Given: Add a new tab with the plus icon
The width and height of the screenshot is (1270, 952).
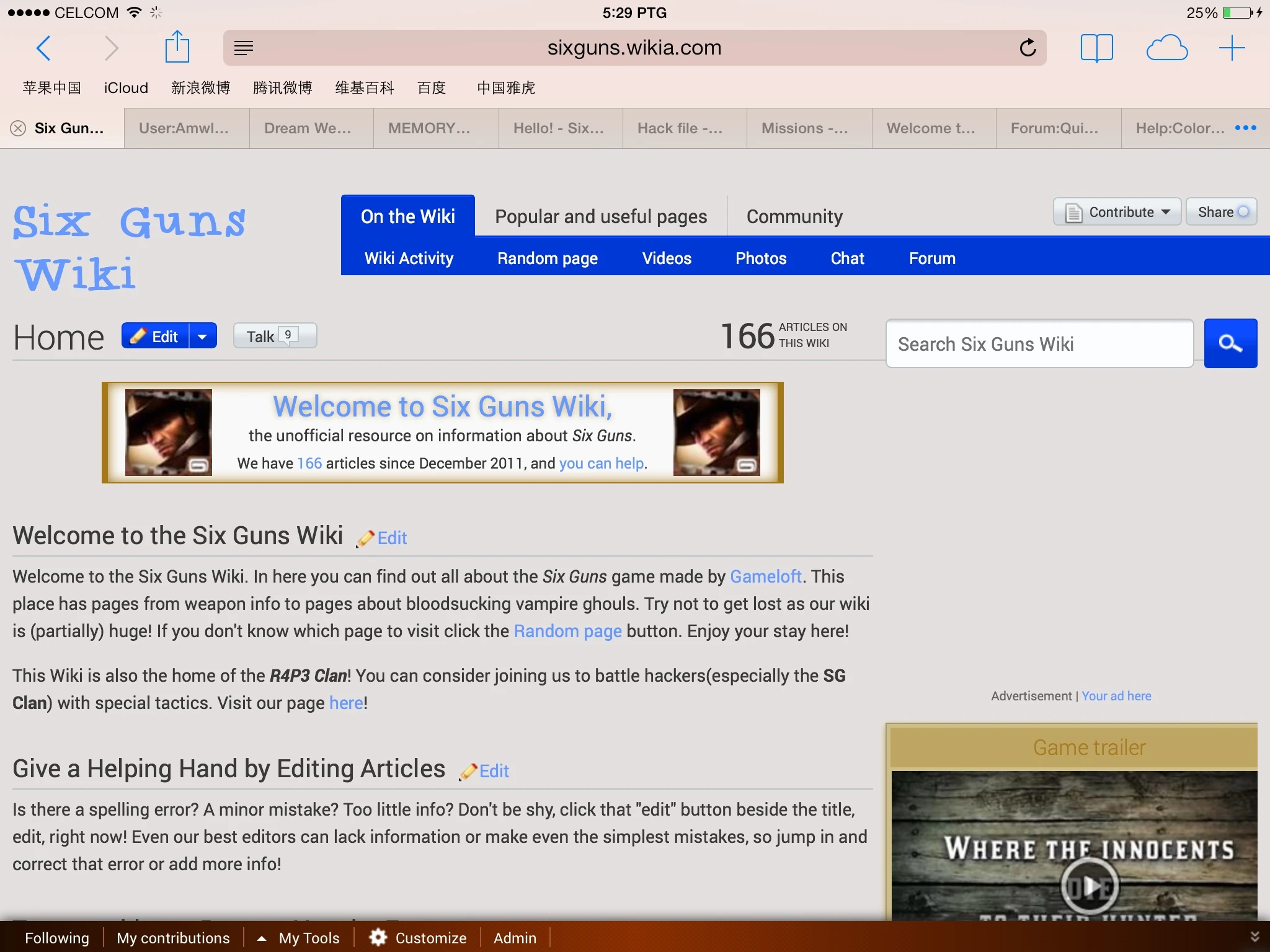Looking at the screenshot, I should [1232, 48].
